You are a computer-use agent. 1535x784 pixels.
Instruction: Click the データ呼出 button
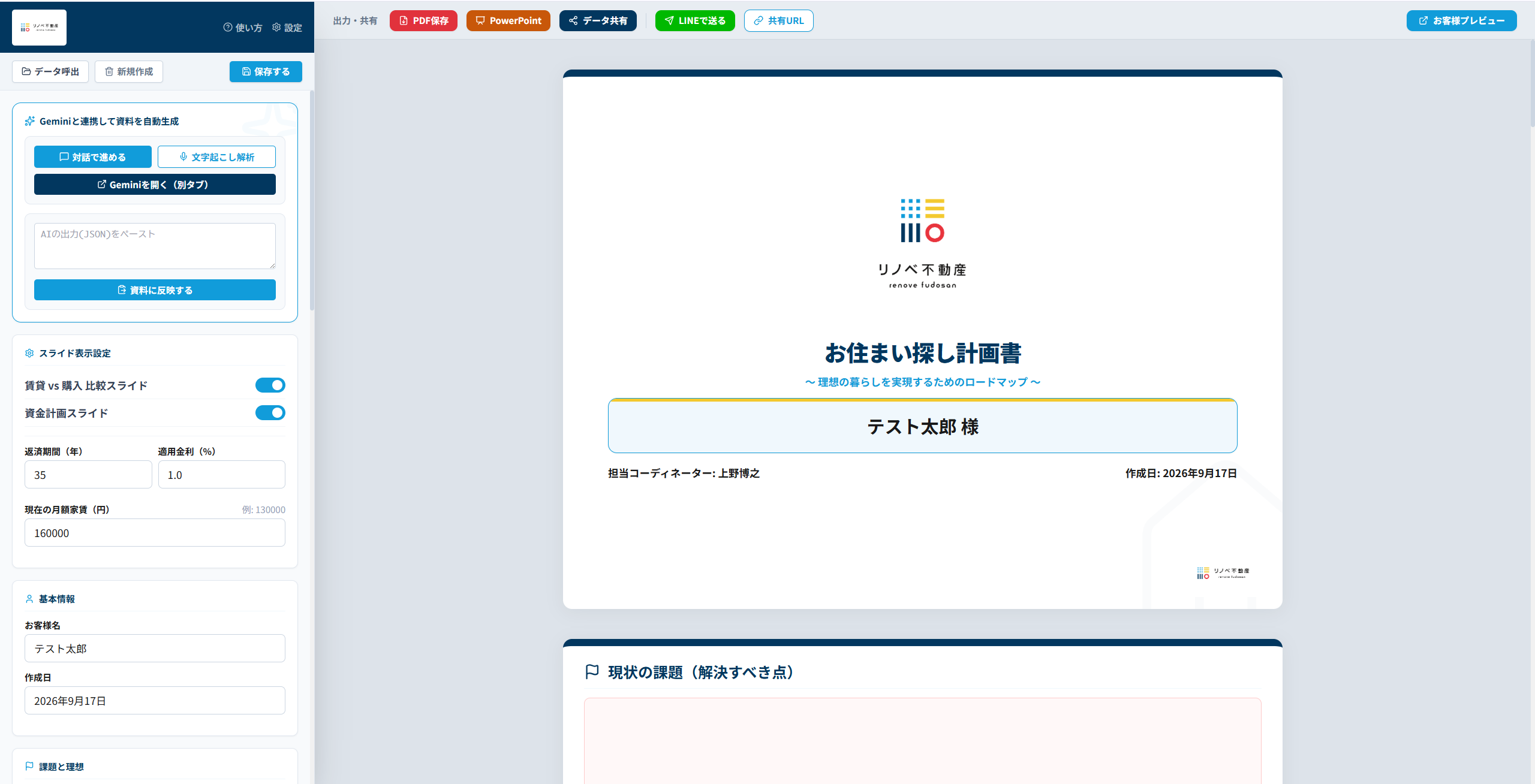click(x=50, y=71)
